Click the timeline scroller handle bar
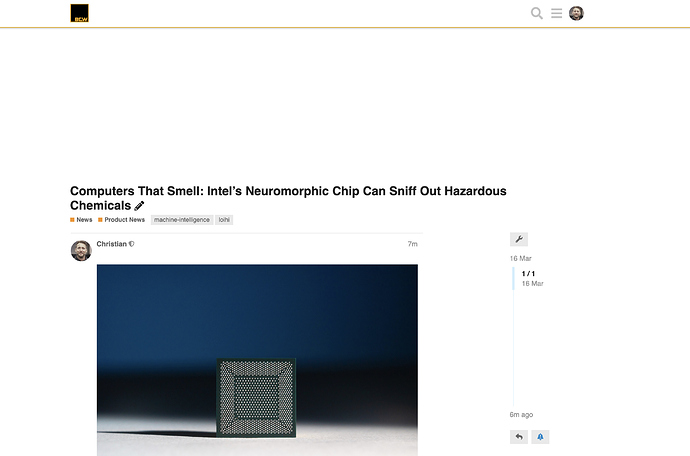 pos(514,278)
